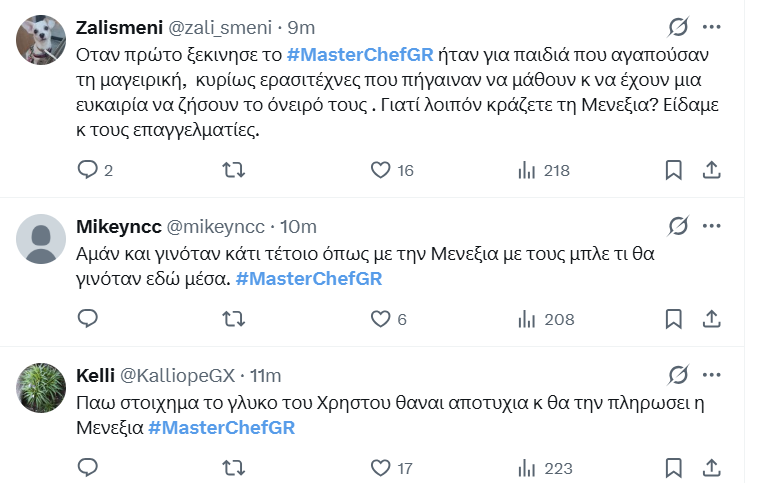767x483 pixels.
Task: Reply to Mikeyncc's tweet
Action: tap(88, 319)
